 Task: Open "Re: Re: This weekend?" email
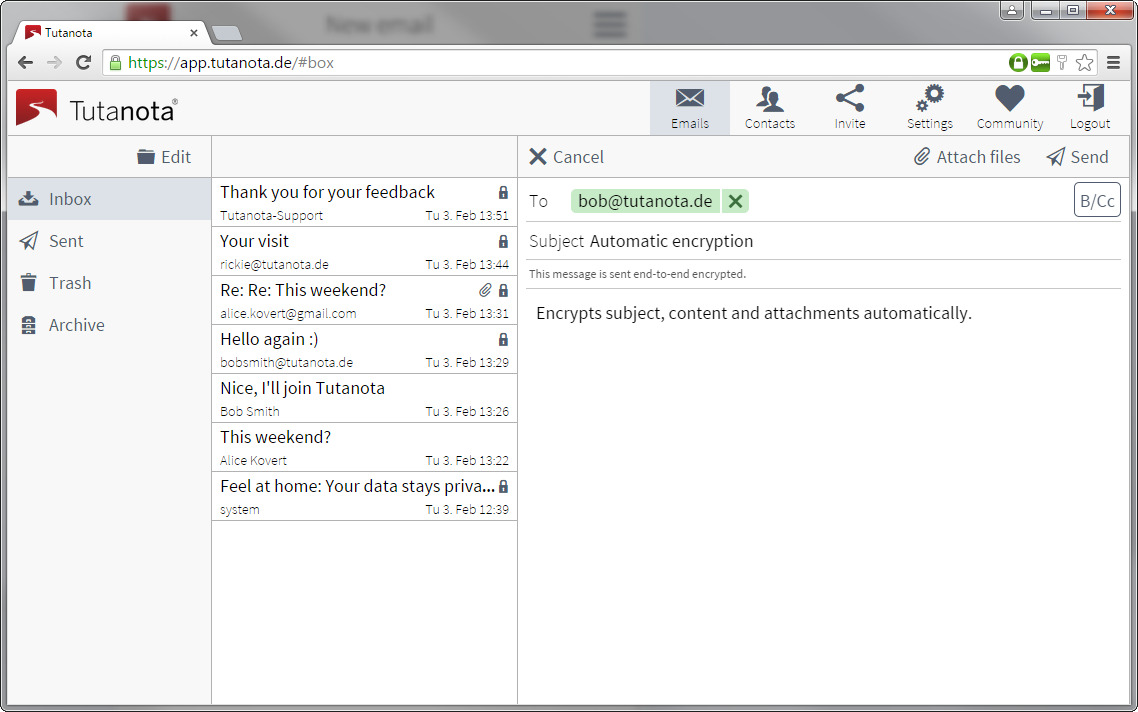364,300
